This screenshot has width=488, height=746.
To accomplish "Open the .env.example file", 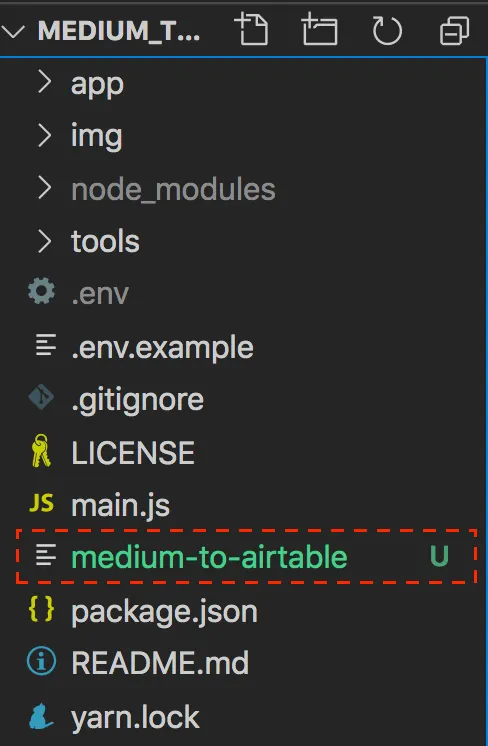I will click(162, 347).
